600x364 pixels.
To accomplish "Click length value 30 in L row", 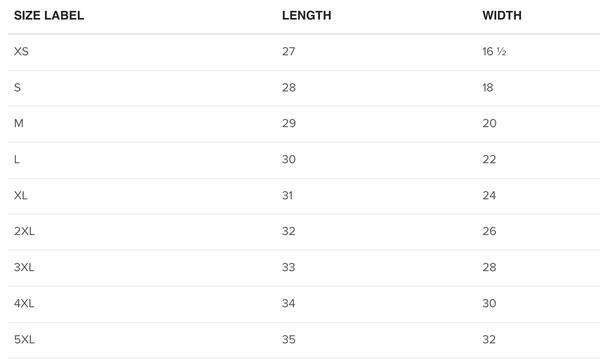I will click(x=289, y=159).
